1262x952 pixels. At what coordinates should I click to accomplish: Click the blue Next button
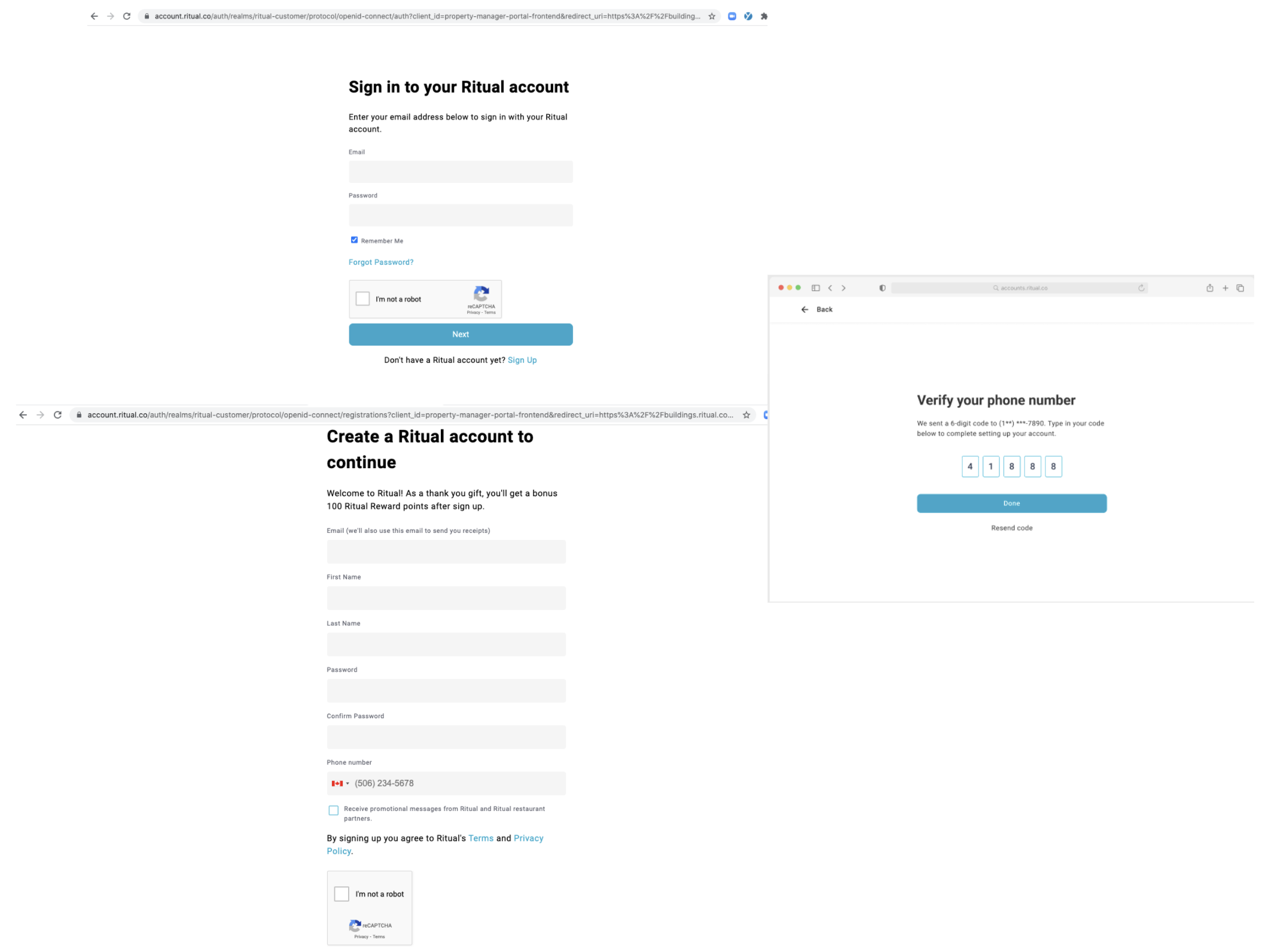pos(461,335)
